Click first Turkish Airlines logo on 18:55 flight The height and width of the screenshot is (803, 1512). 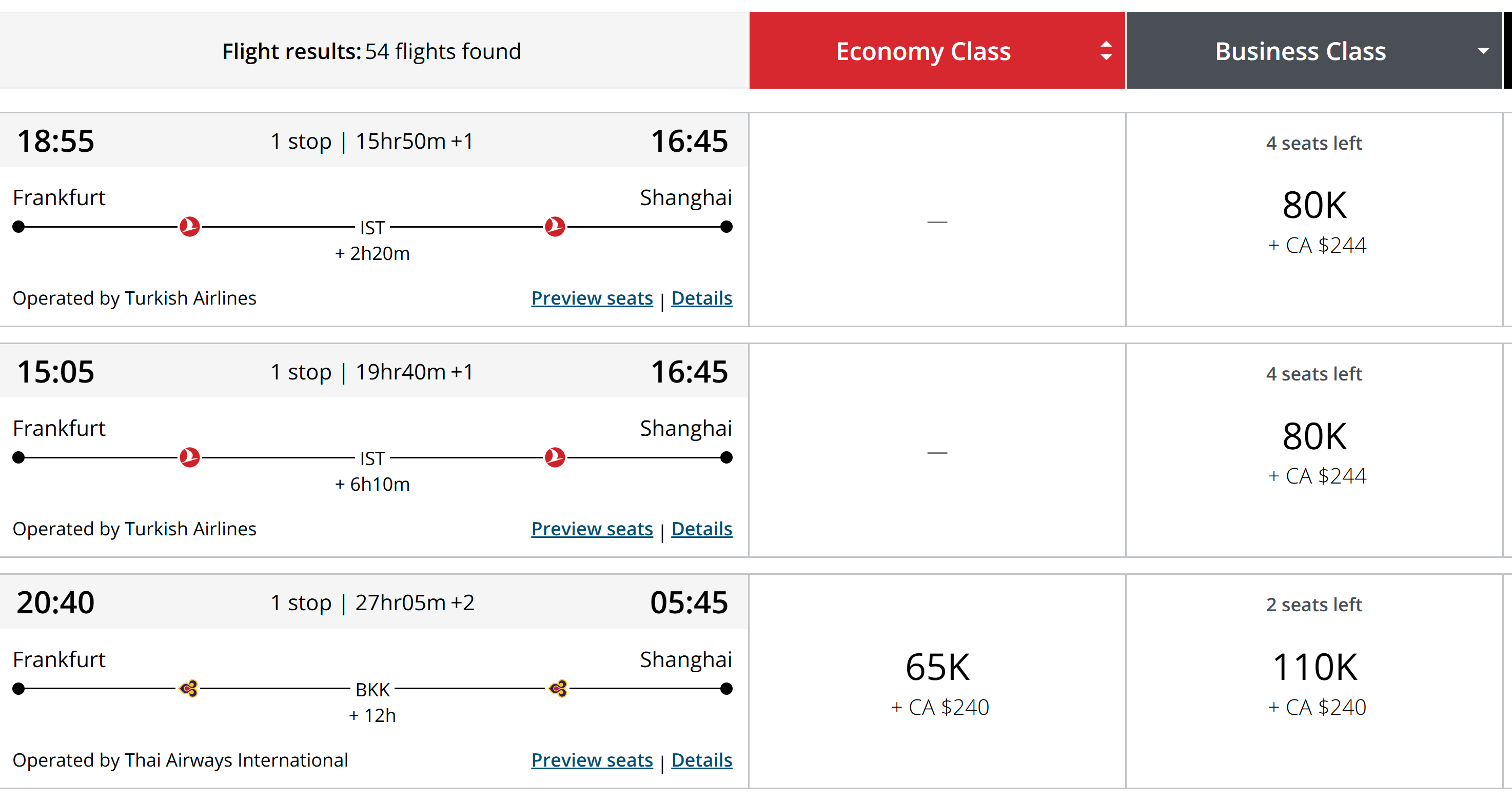pos(190,227)
